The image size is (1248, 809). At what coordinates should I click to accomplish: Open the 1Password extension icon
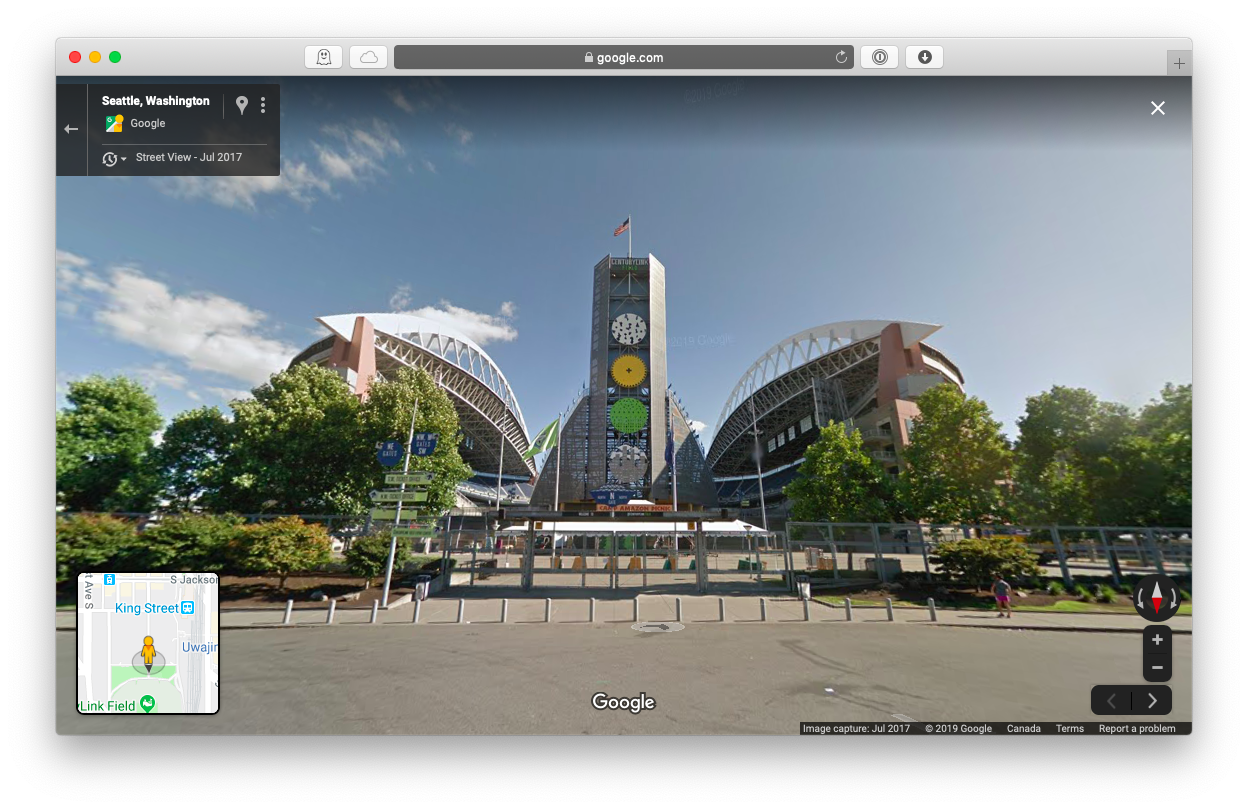[879, 57]
